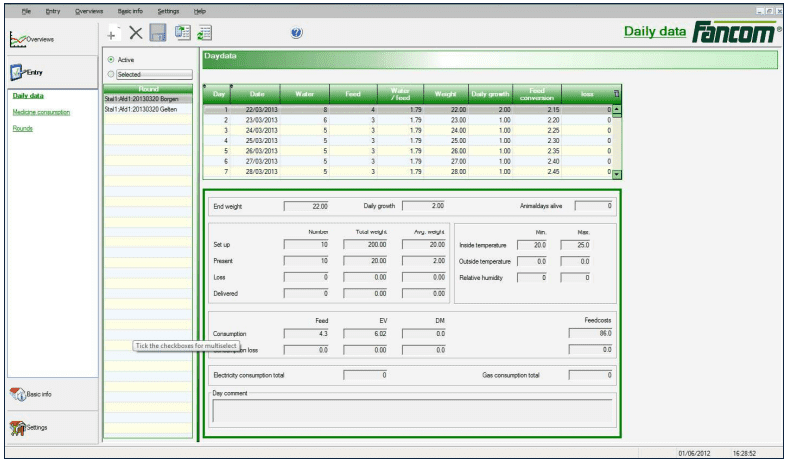
Task: Open help via blue question mark icon
Action: pyautogui.click(x=297, y=34)
